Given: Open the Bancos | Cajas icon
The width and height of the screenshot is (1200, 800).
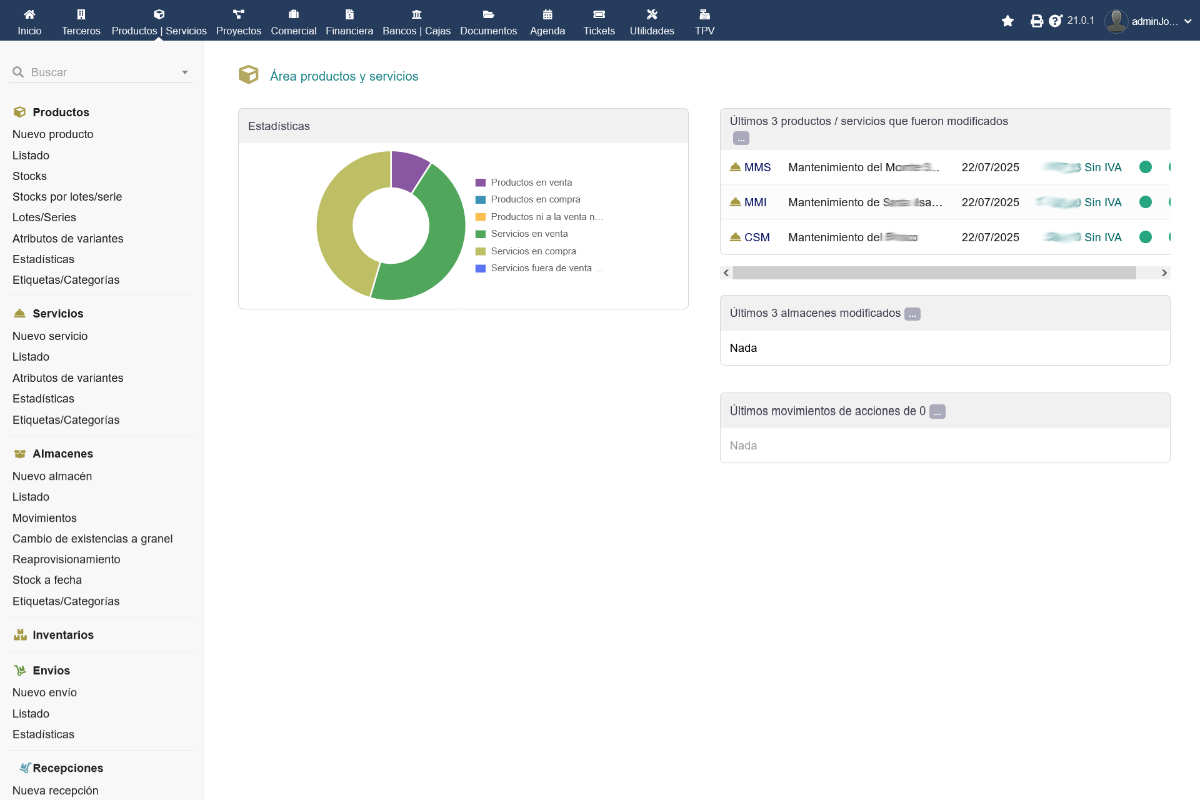Looking at the screenshot, I should [416, 15].
